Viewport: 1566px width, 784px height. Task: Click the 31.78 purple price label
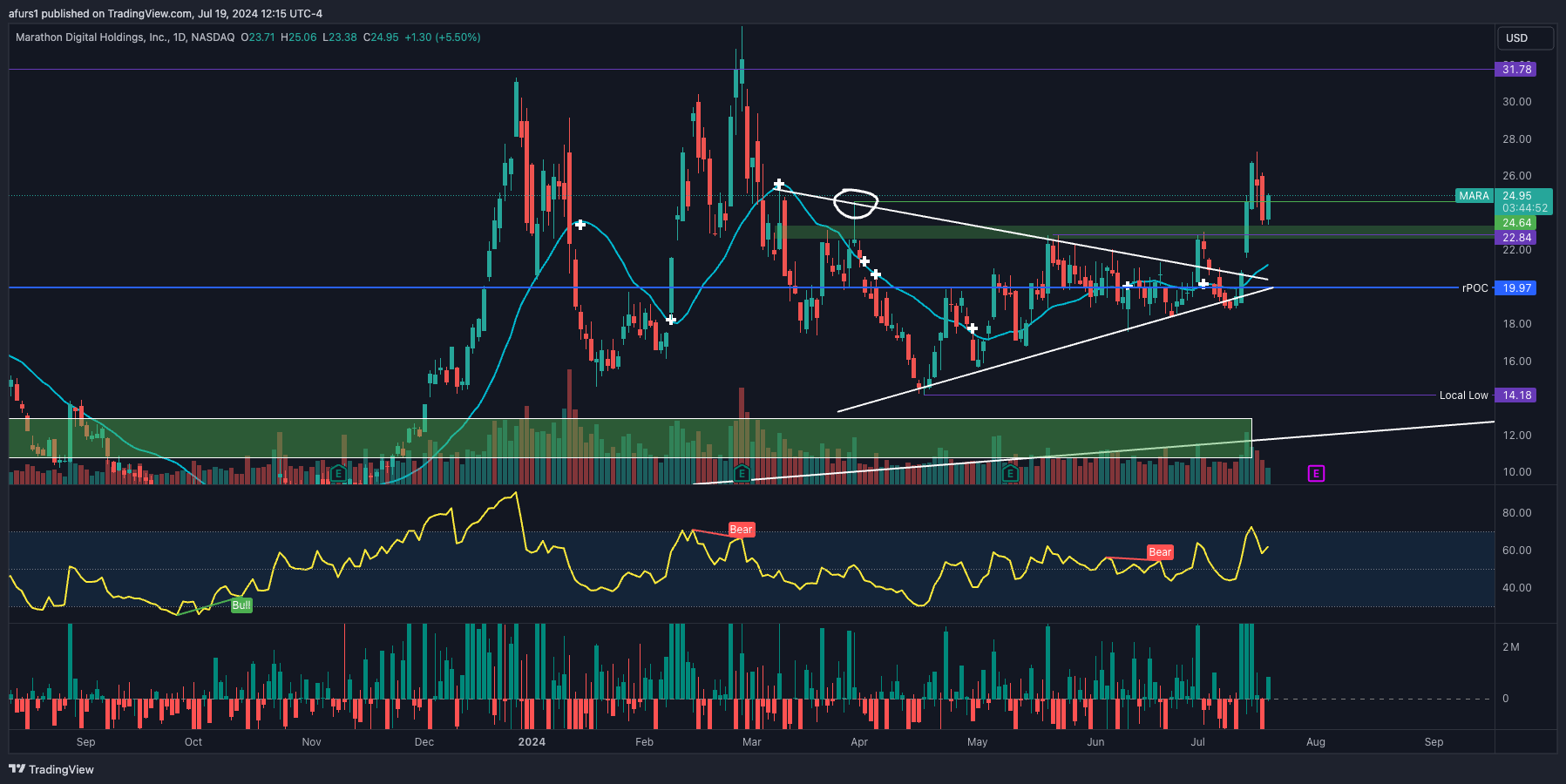pyautogui.click(x=1516, y=70)
